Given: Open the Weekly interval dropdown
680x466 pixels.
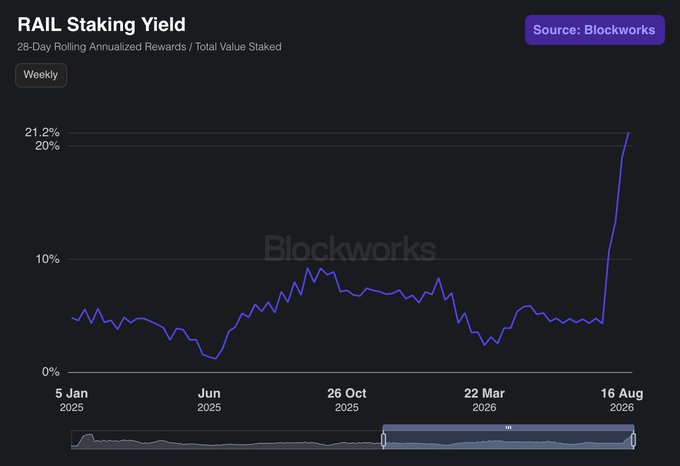Looking at the screenshot, I should click(x=41, y=75).
